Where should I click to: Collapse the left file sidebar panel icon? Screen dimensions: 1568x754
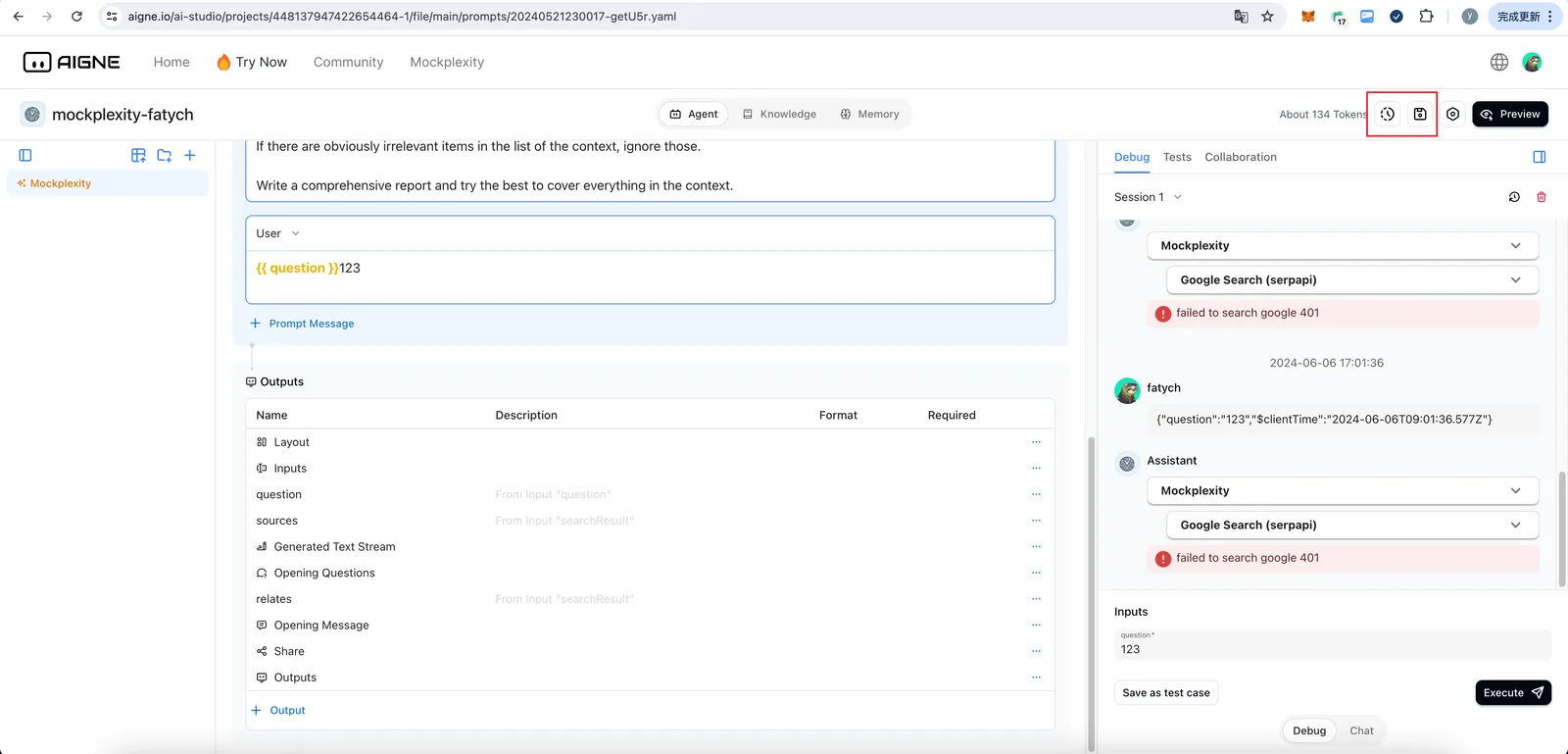click(x=25, y=155)
